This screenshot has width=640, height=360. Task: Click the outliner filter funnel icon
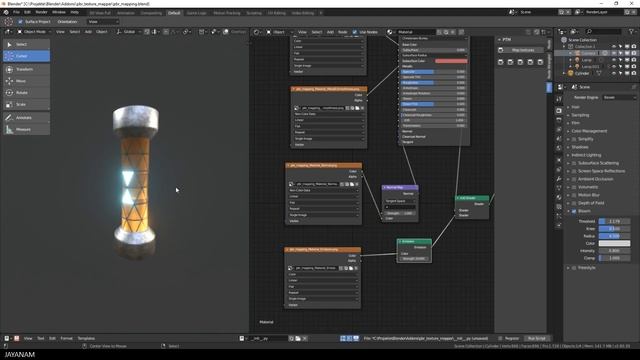[631, 31]
